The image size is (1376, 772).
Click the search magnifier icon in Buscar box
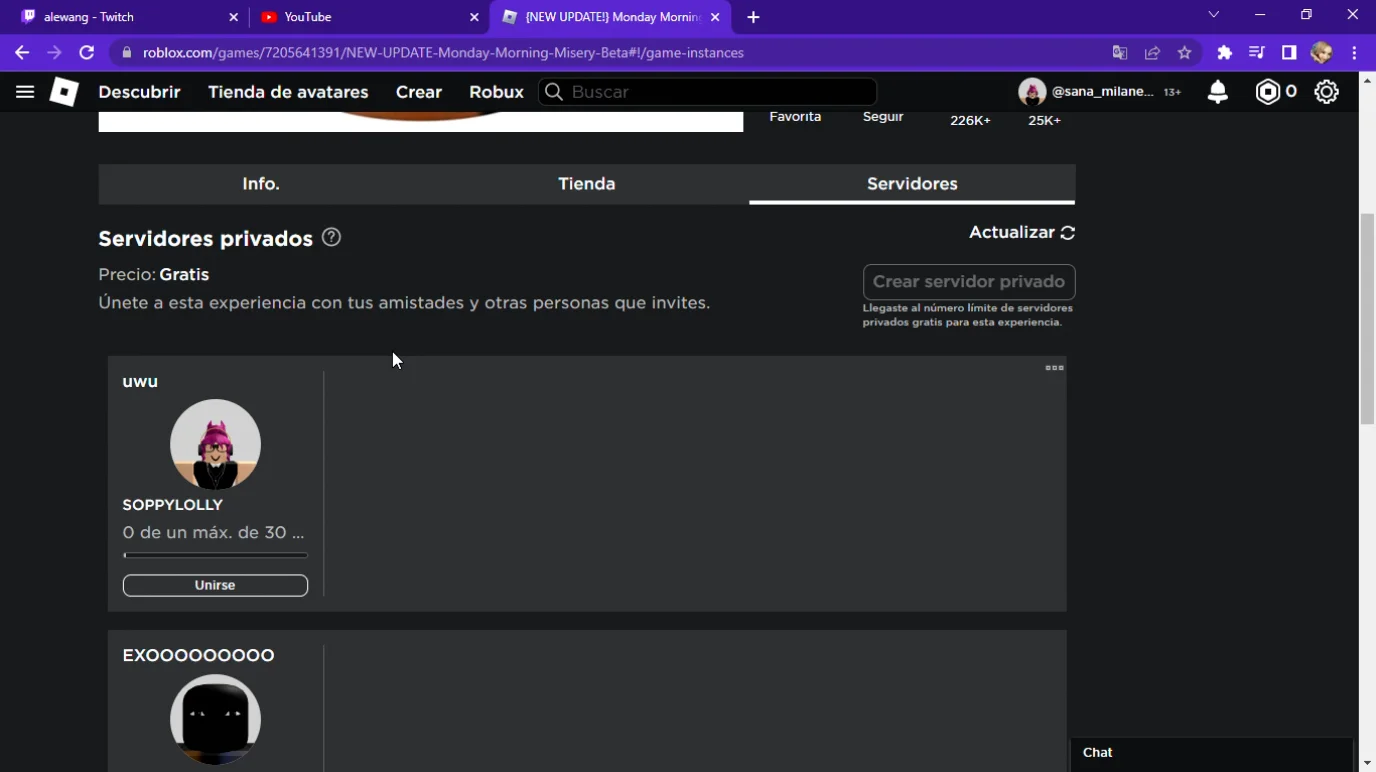(x=554, y=92)
